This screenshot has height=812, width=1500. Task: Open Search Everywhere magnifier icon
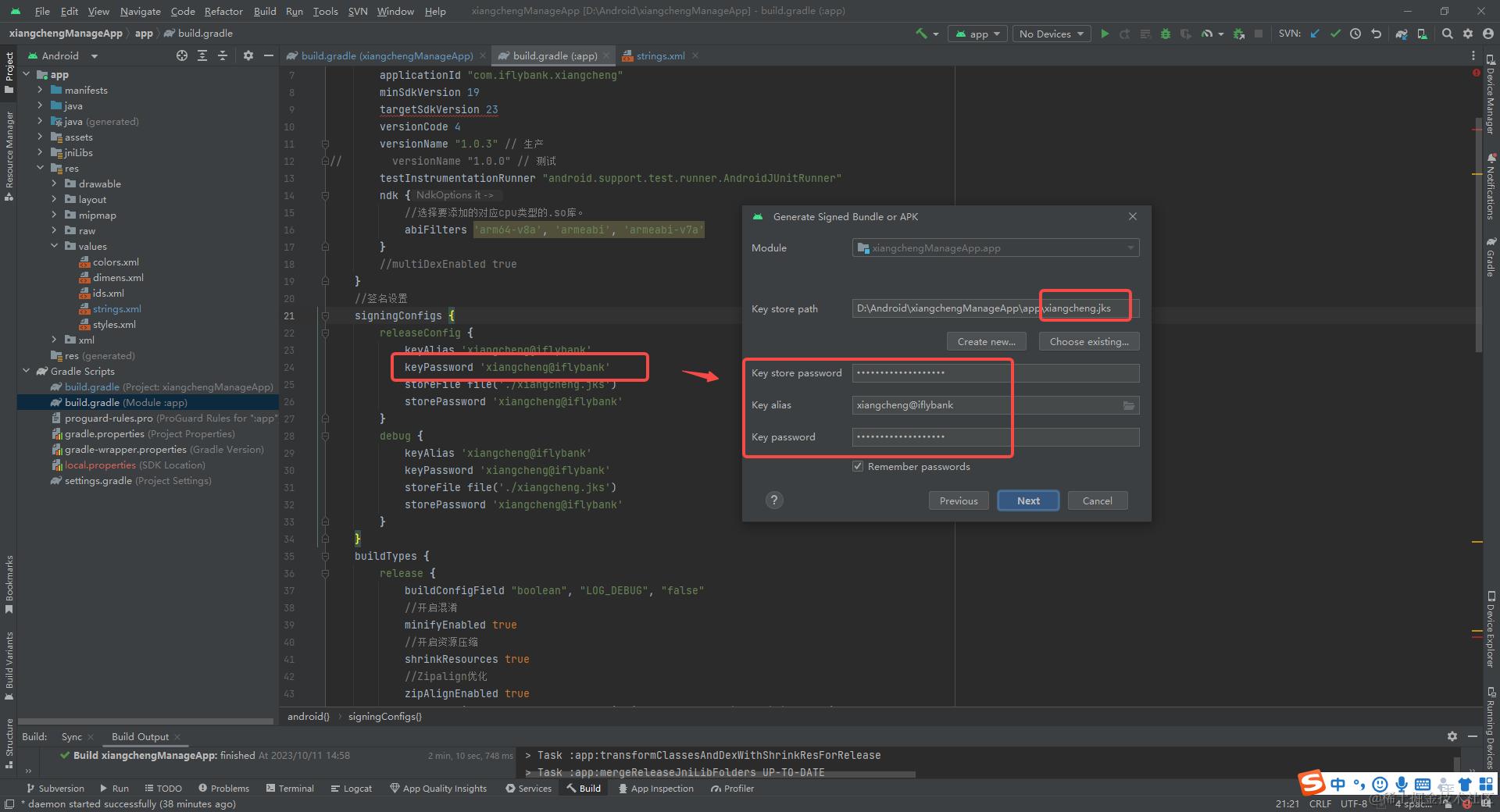1448,34
